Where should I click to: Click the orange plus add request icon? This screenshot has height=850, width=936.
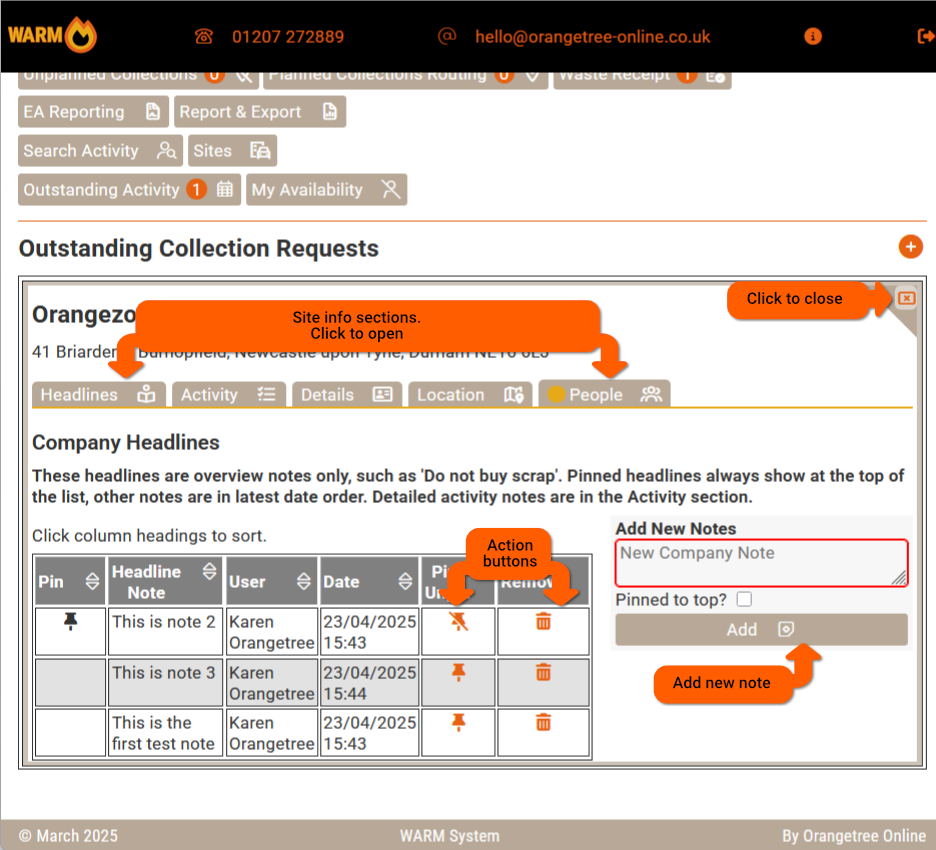click(910, 247)
